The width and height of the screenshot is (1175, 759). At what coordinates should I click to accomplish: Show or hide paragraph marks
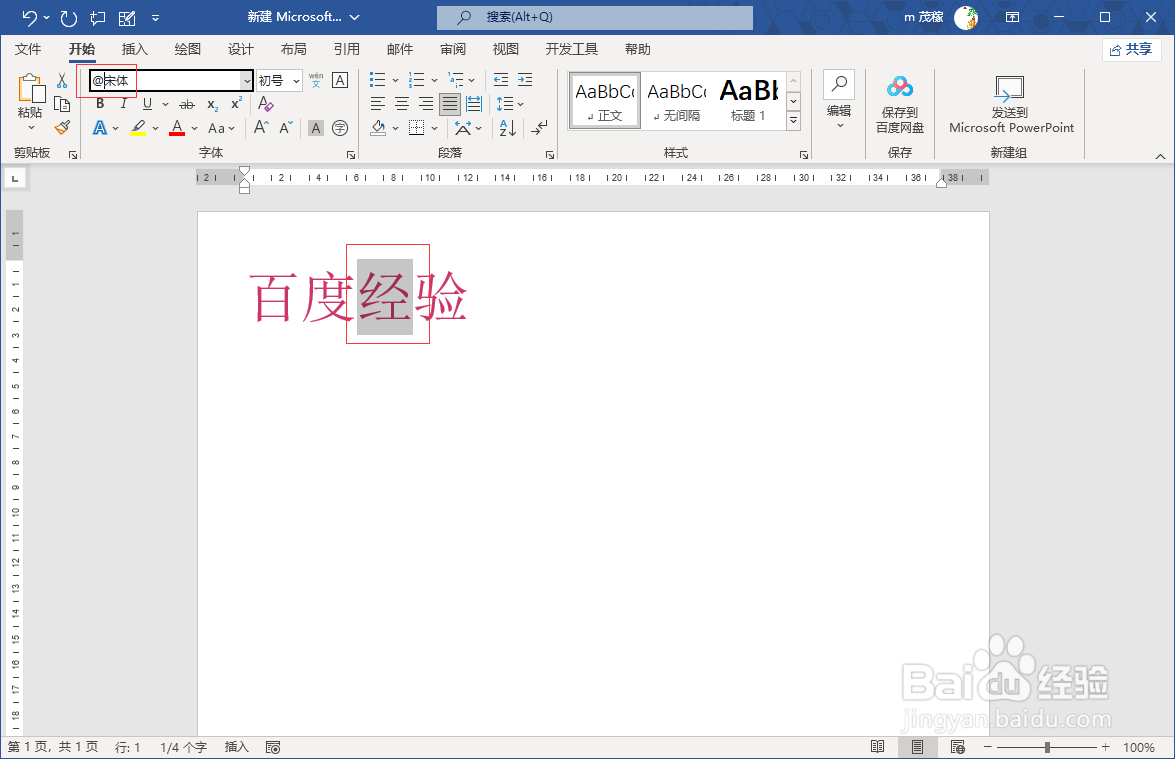tap(540, 128)
